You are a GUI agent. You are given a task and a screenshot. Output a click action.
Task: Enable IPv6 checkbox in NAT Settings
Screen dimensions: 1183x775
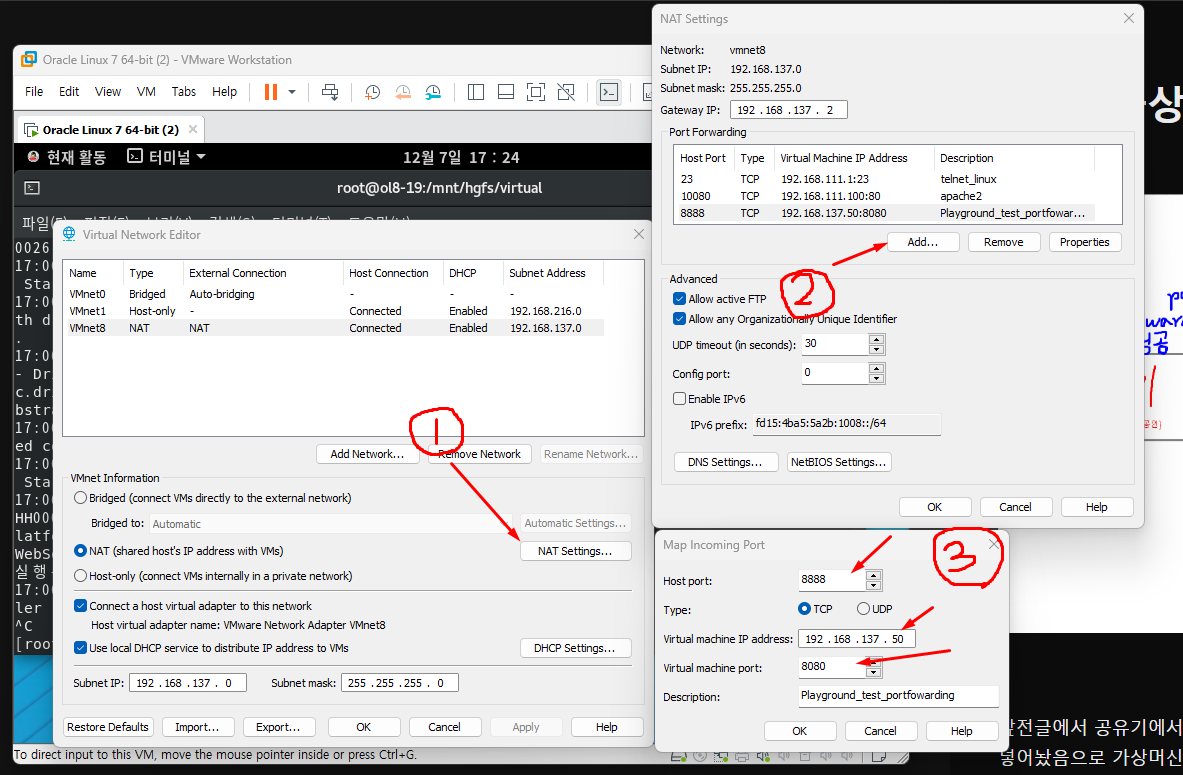(x=679, y=398)
